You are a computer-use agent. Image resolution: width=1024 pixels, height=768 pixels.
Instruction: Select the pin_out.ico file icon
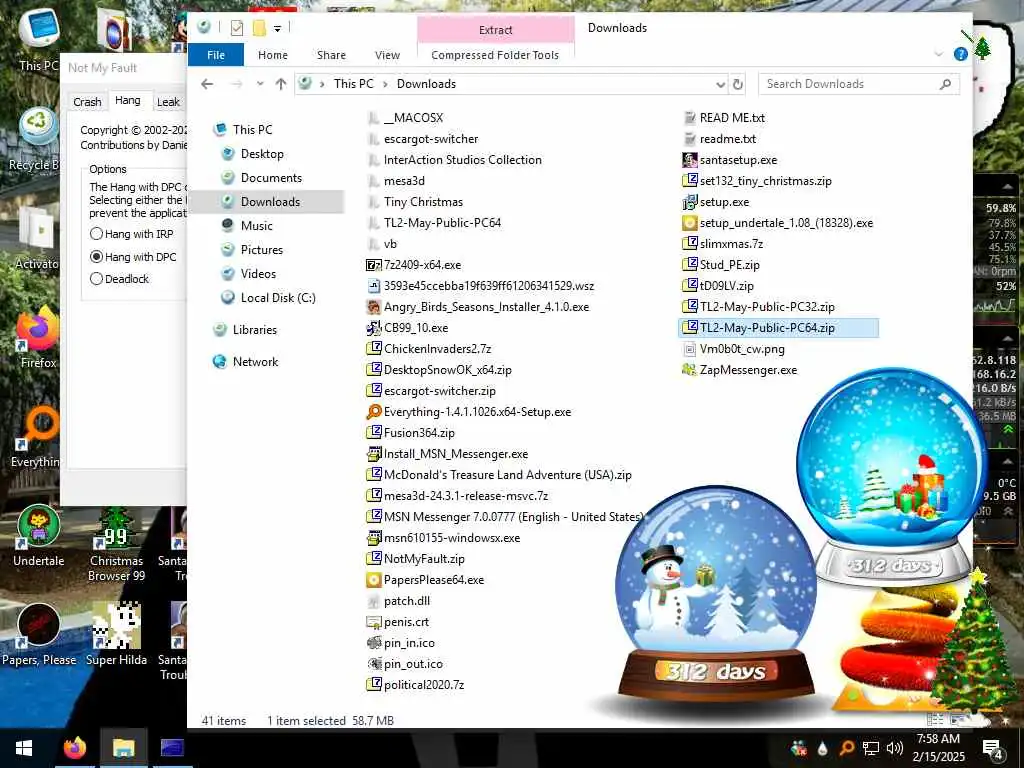[x=374, y=664]
